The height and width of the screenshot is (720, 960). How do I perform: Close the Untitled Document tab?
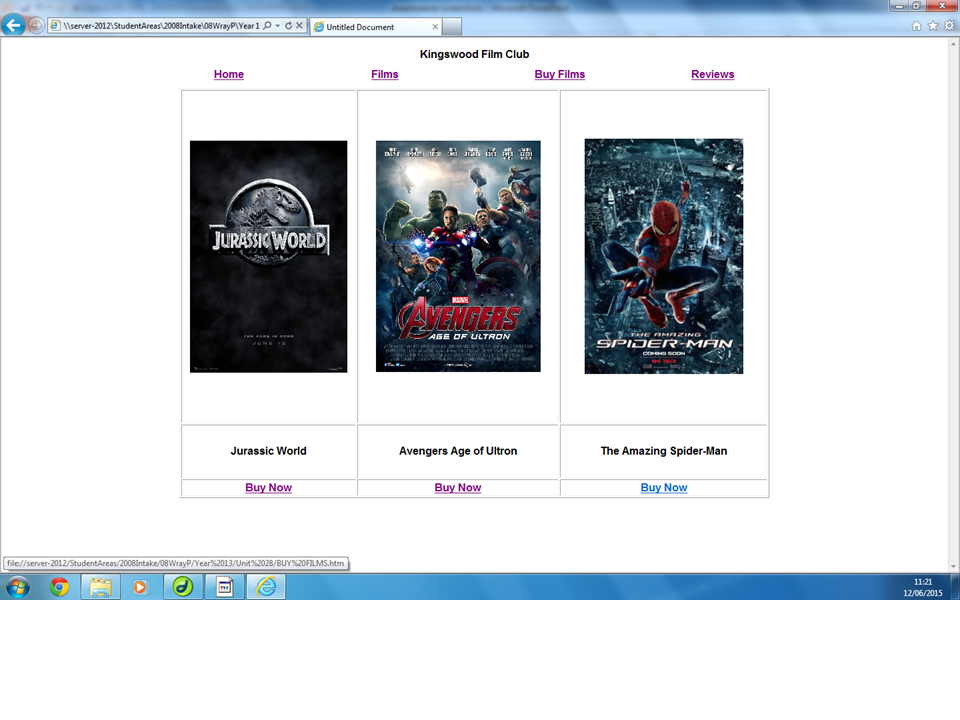[x=435, y=26]
